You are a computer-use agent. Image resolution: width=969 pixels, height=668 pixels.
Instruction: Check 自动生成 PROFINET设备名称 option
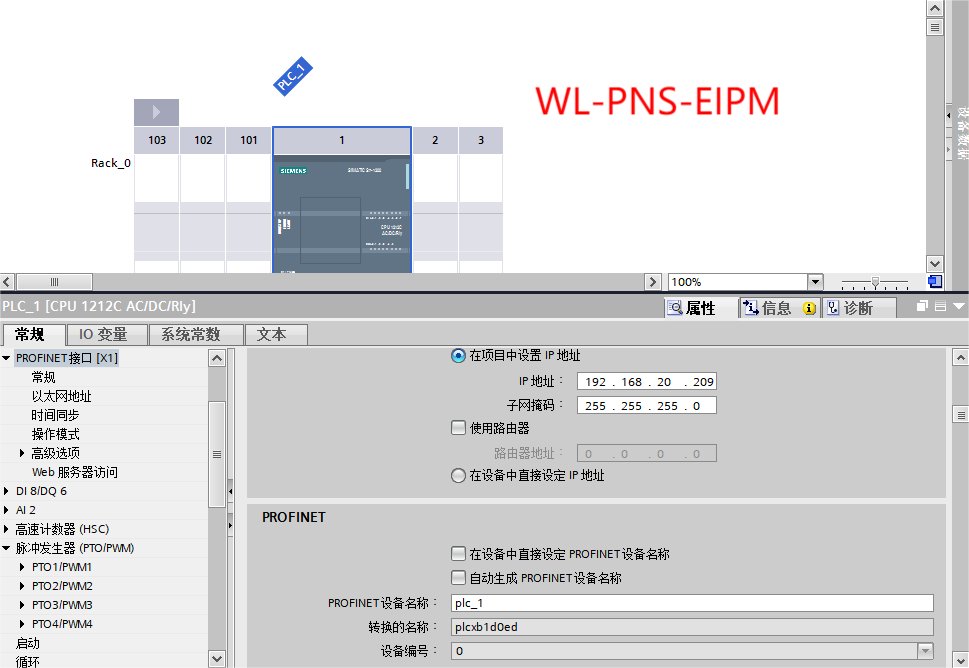458,577
